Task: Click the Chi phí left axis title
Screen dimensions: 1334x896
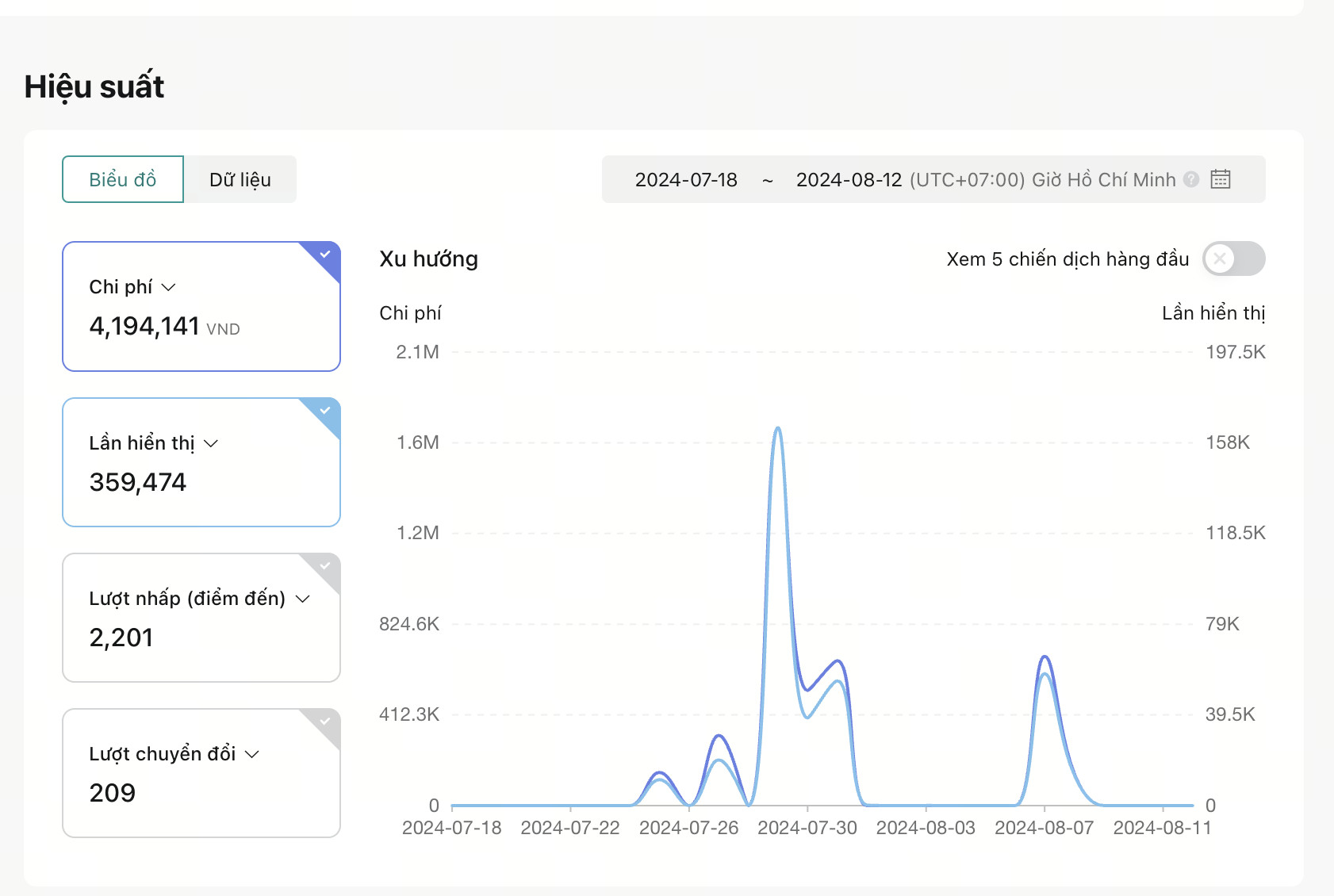Action: (410, 313)
